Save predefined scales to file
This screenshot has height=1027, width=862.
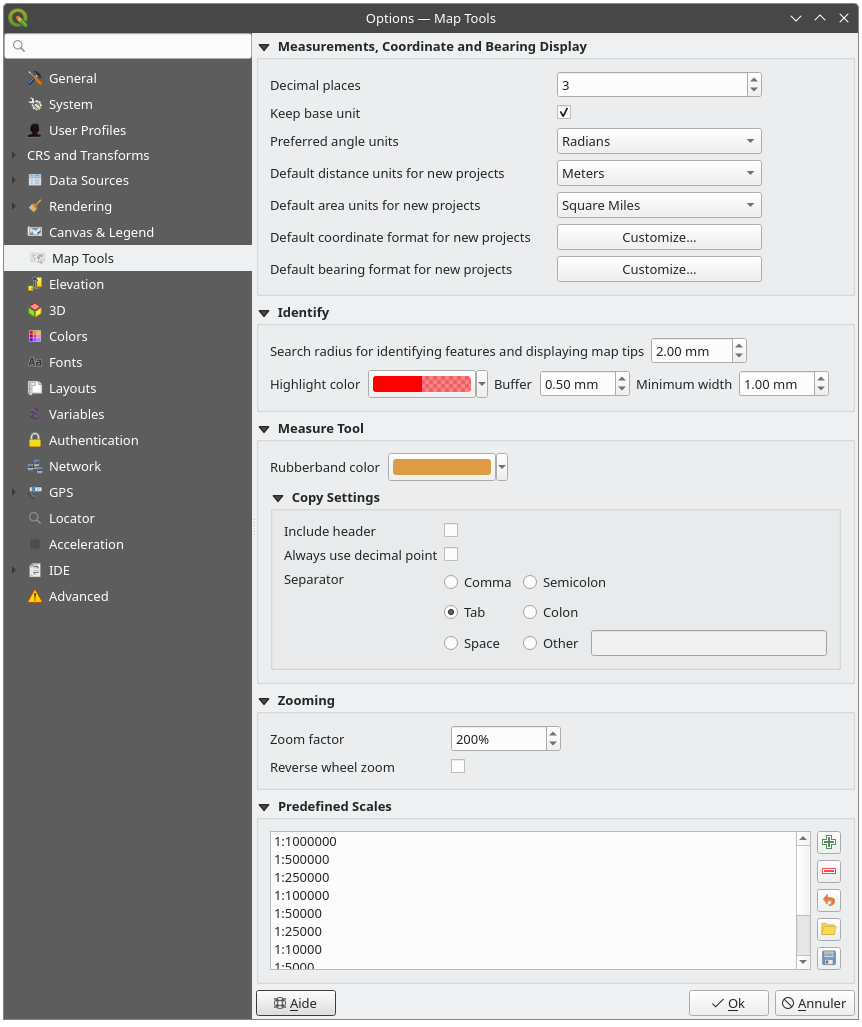point(828,958)
